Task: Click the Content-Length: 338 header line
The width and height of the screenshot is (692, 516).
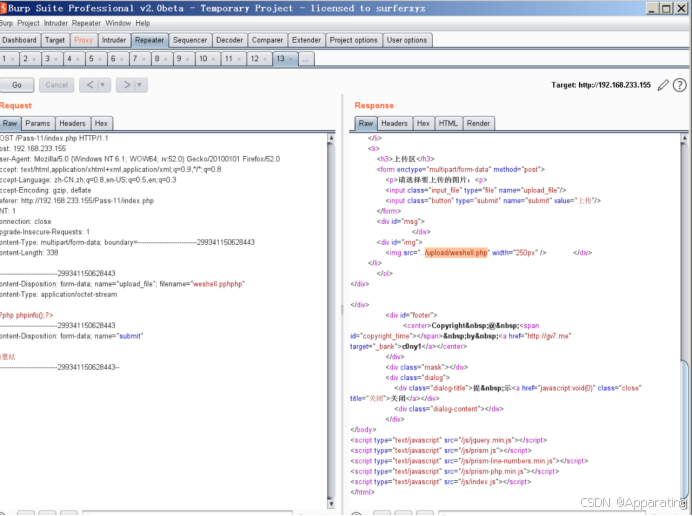Action: coord(29,252)
